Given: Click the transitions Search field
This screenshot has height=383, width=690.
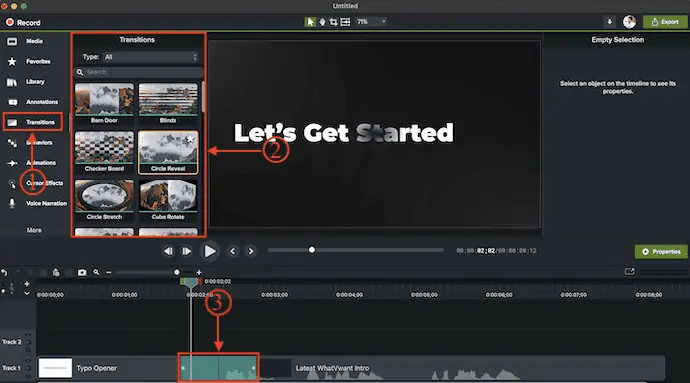Looking at the screenshot, I should click(139, 72).
